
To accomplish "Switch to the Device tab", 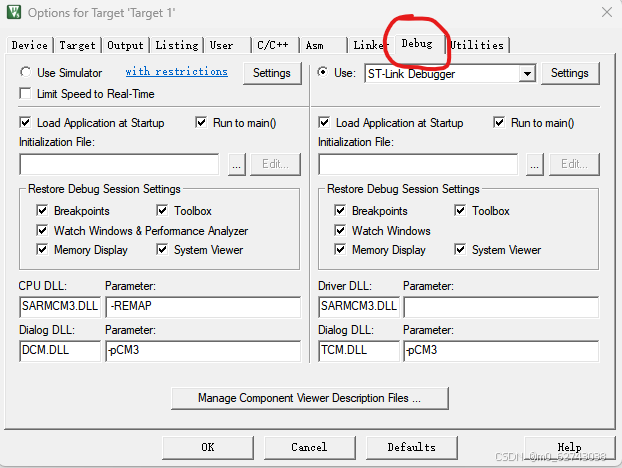I will 30,45.
